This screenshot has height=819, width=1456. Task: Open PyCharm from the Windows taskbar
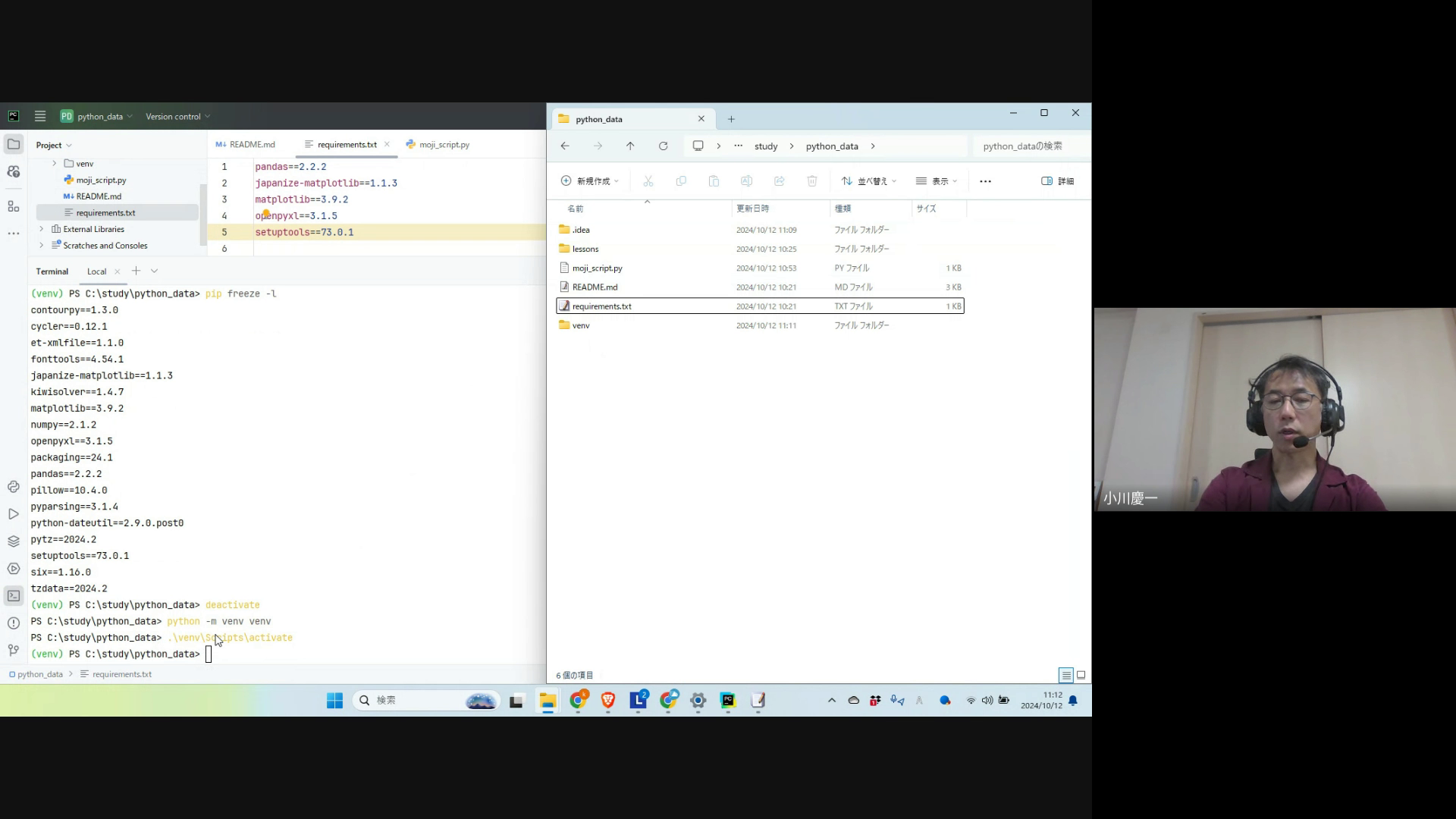728,700
